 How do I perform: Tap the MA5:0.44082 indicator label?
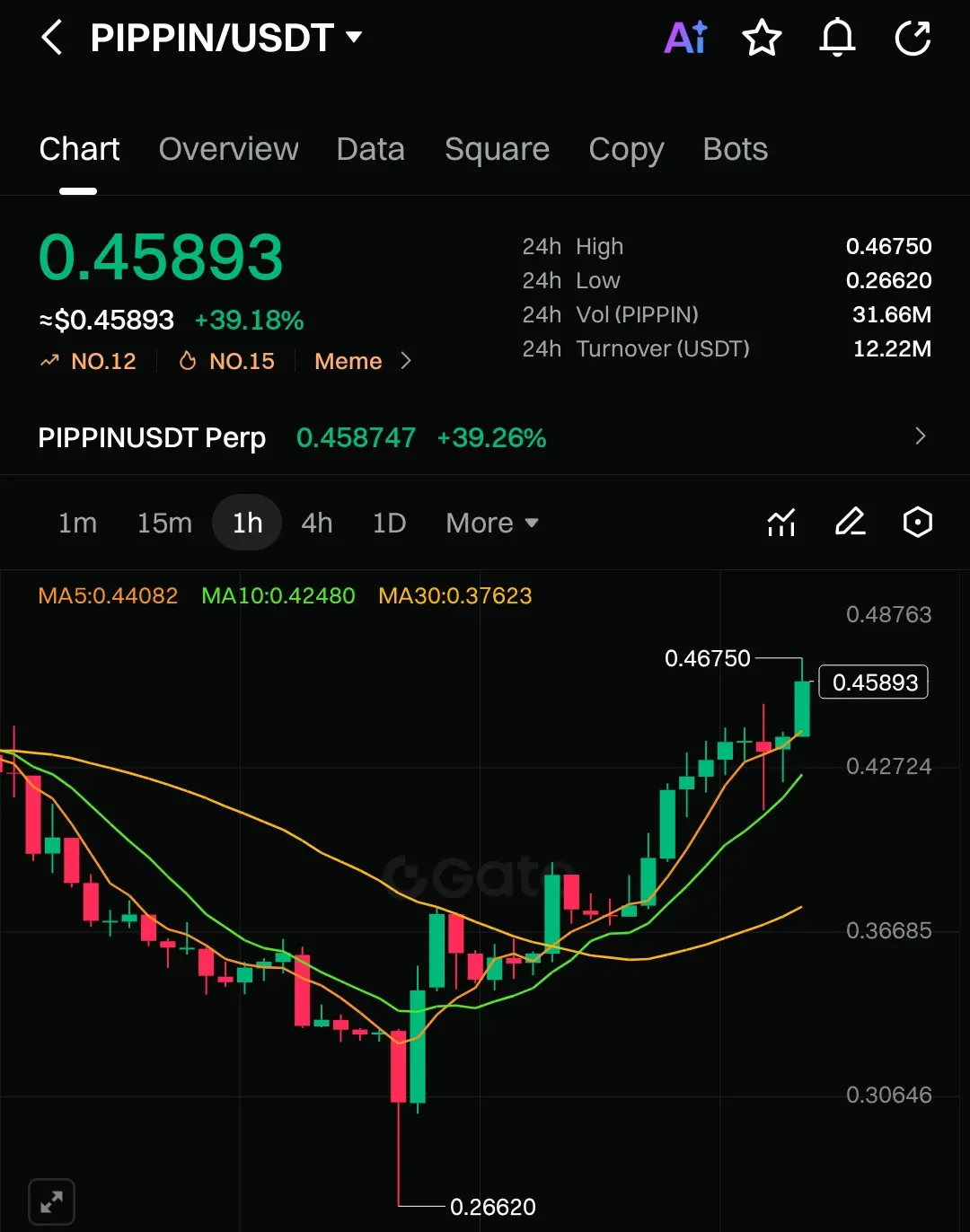[108, 595]
